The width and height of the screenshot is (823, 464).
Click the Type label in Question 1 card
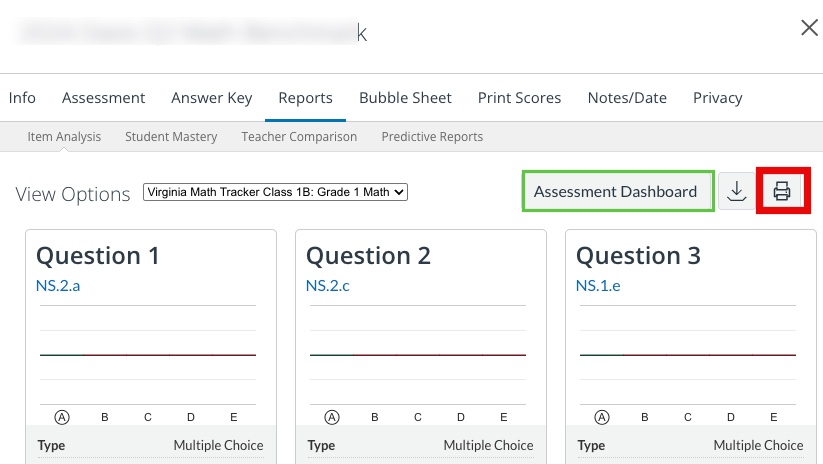[x=51, y=446]
